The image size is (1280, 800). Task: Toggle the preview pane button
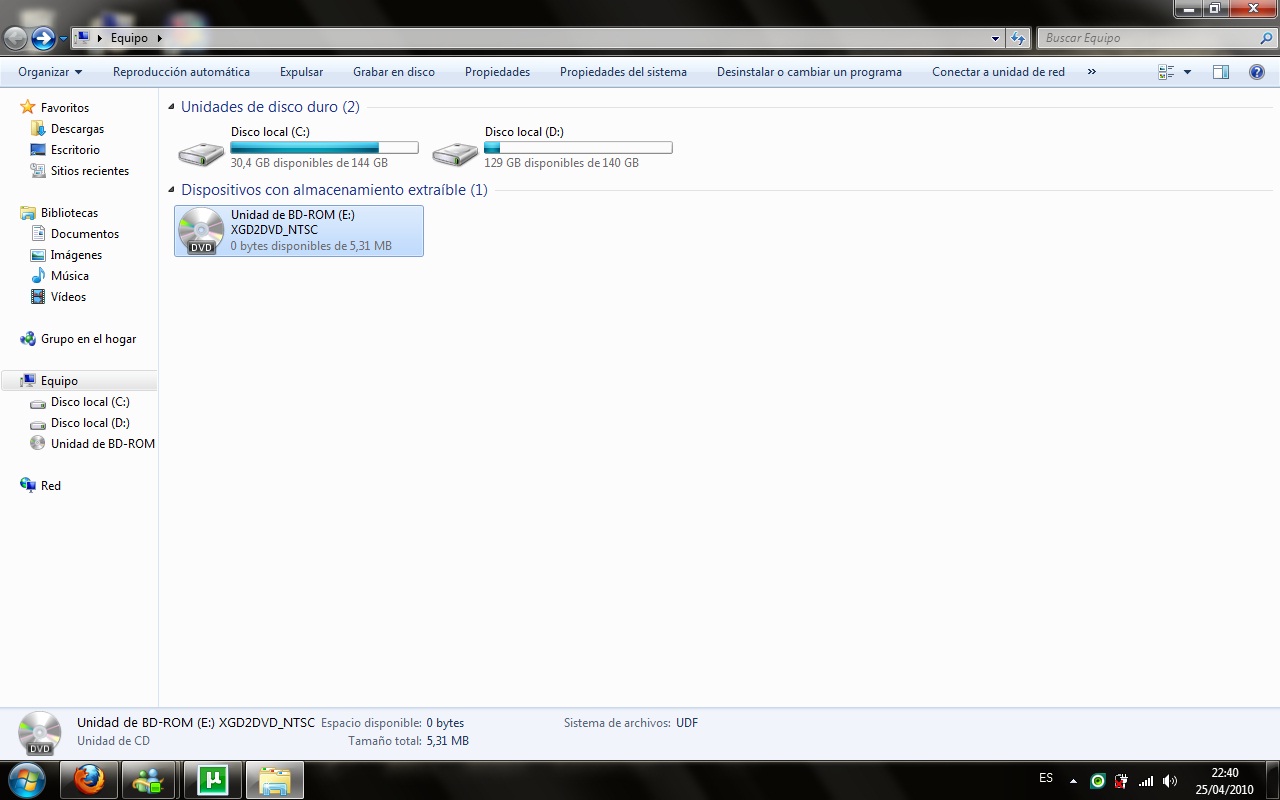pyautogui.click(x=1221, y=72)
